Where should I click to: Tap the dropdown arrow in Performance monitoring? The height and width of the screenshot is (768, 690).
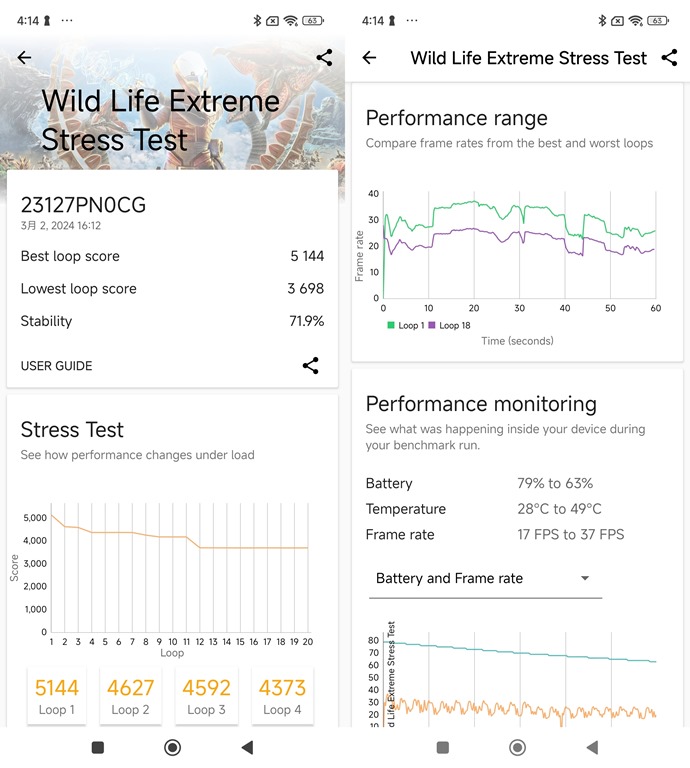[x=585, y=578]
